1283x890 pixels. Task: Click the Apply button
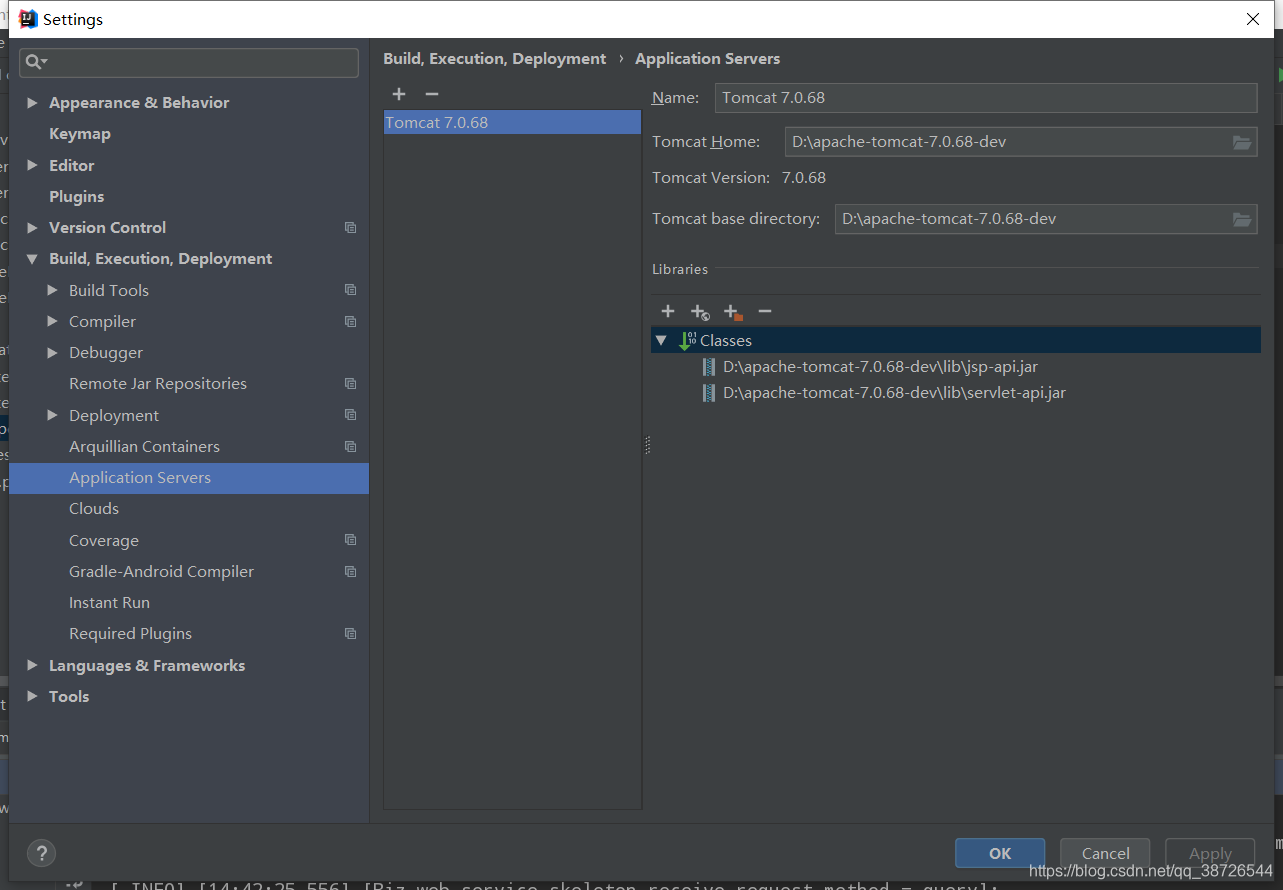[x=1210, y=853]
